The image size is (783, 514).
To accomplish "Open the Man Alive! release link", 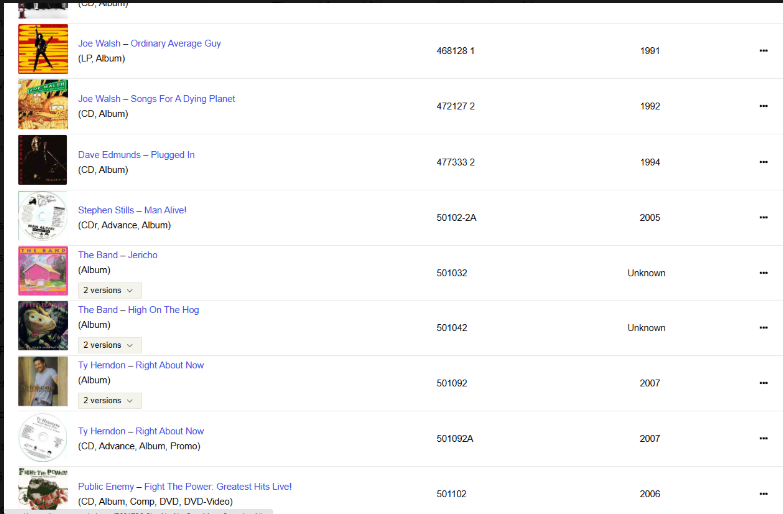I will [x=165, y=210].
